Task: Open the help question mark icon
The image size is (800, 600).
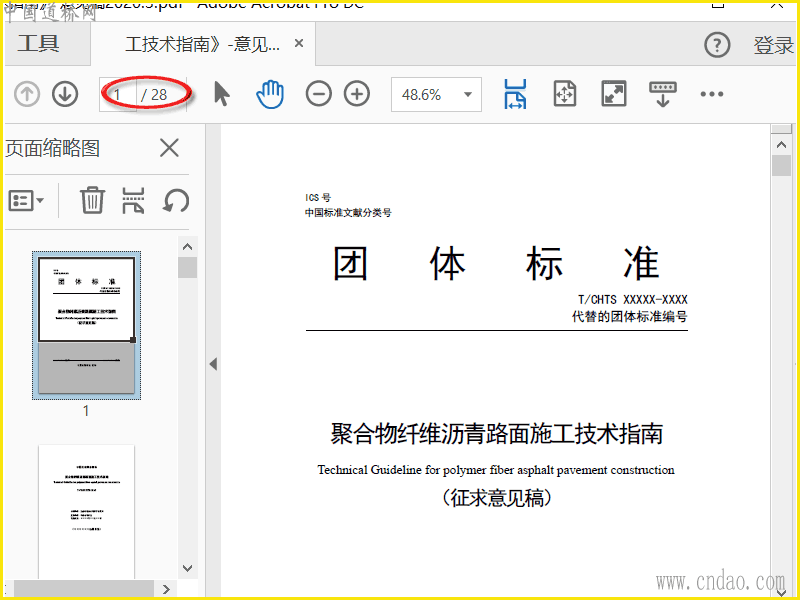Action: pos(717,45)
